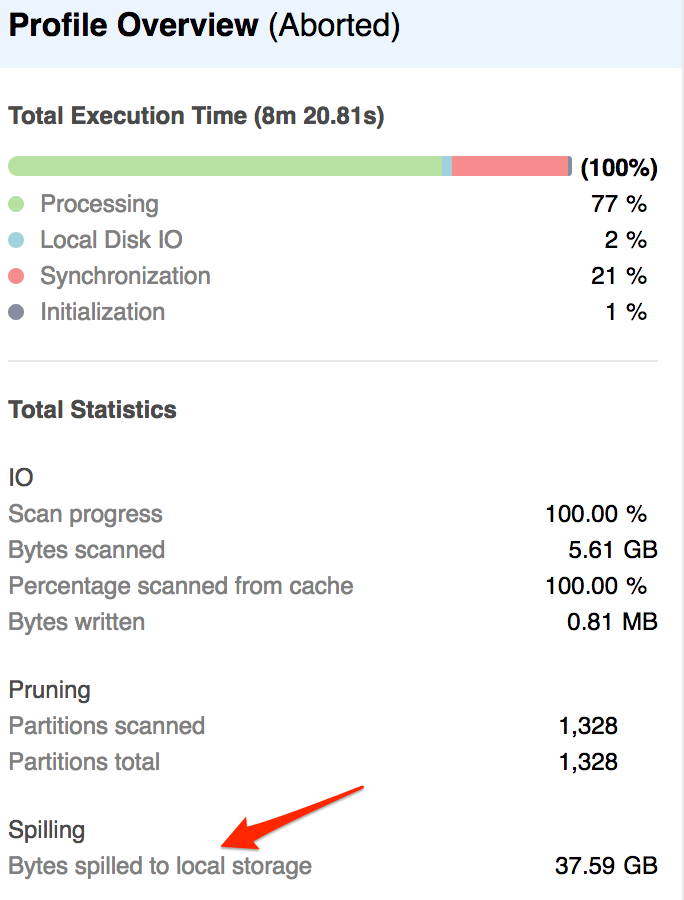Click Percentage scanned from cache label
This screenshot has height=900, width=684.
click(180, 586)
